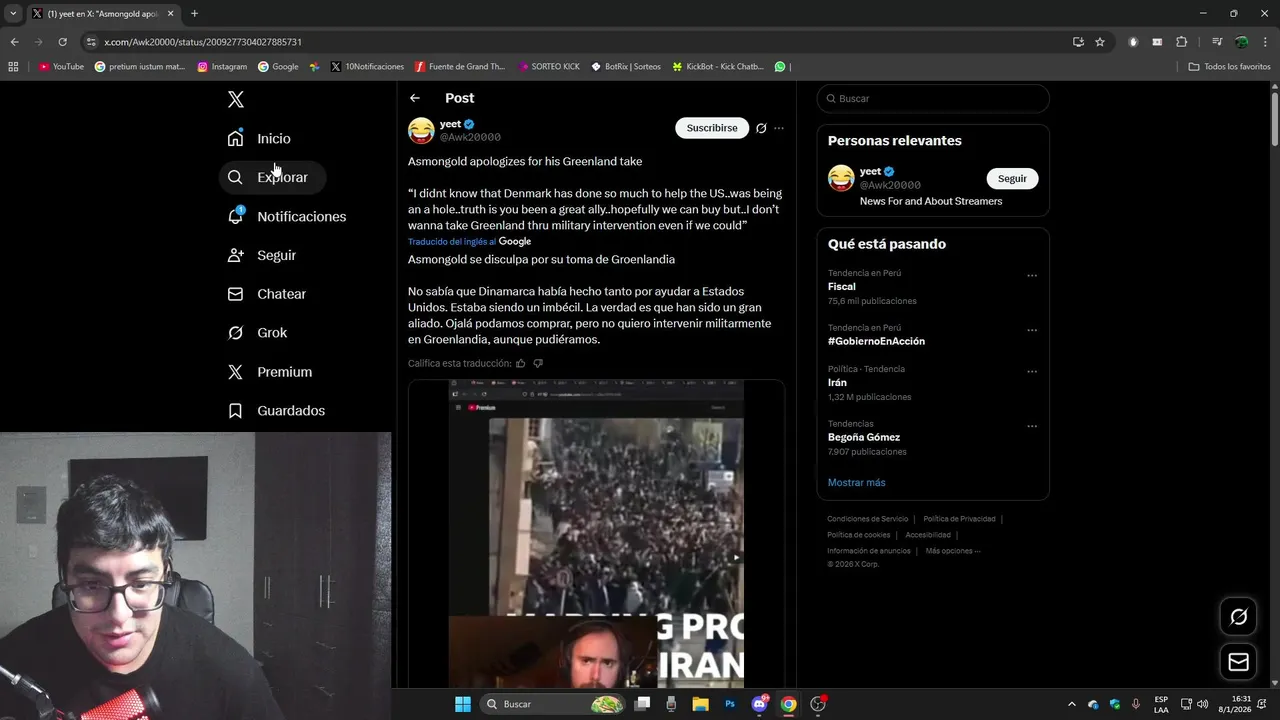Viewport: 1280px width, 720px height.
Task: Open Guardados bookmarks
Action: pos(278,411)
